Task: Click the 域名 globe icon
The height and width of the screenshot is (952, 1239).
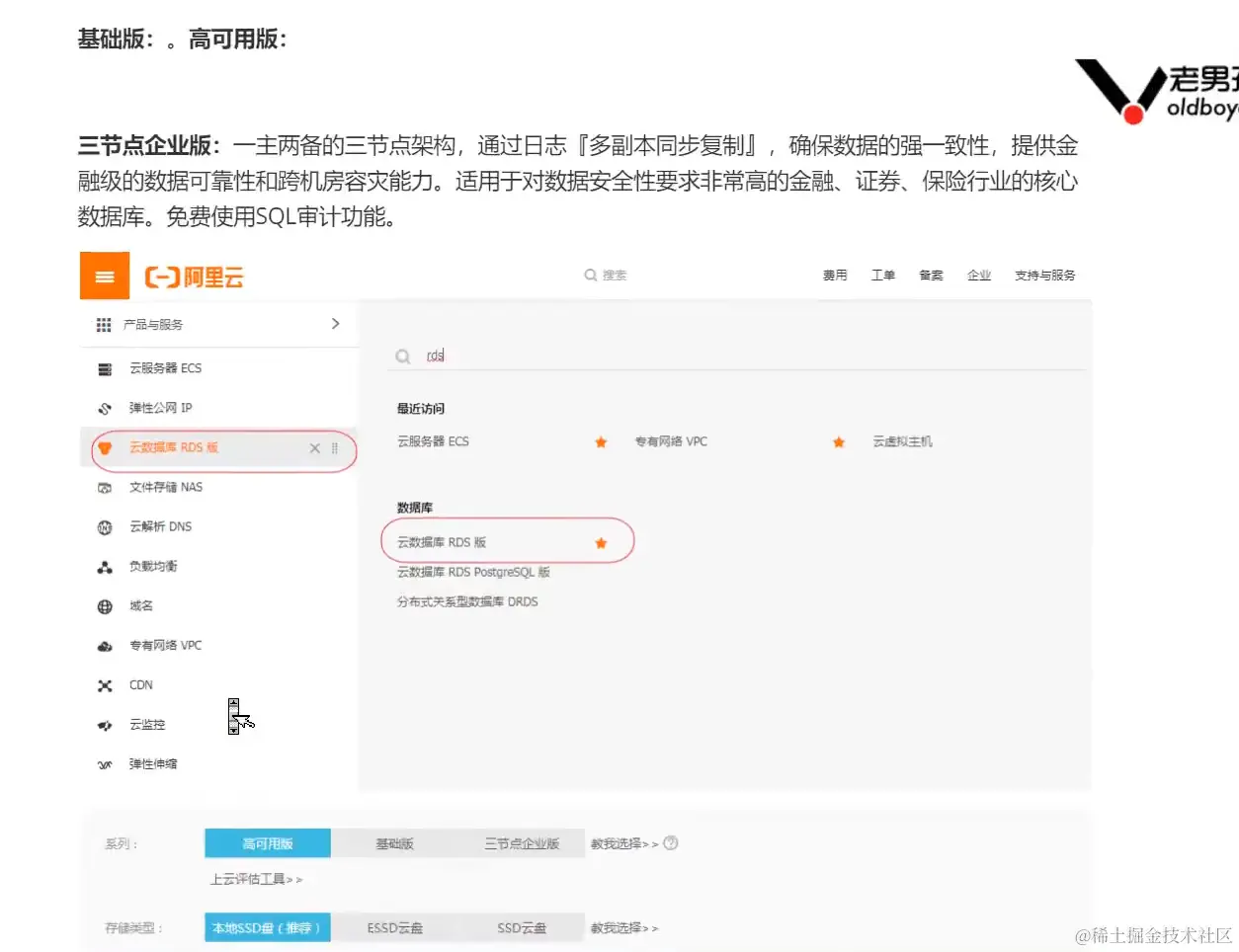Action: click(105, 606)
